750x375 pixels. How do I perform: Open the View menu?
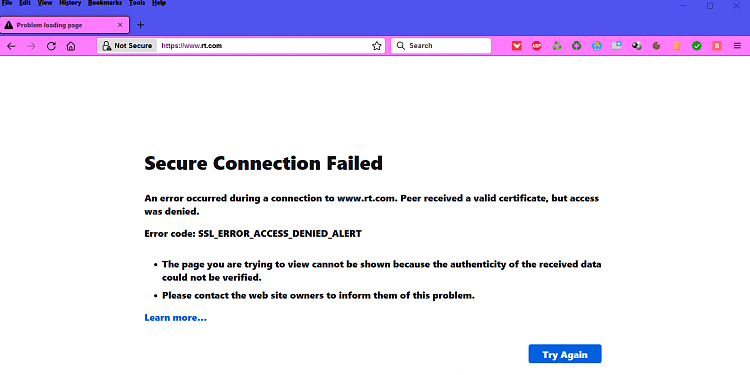tap(45, 3)
